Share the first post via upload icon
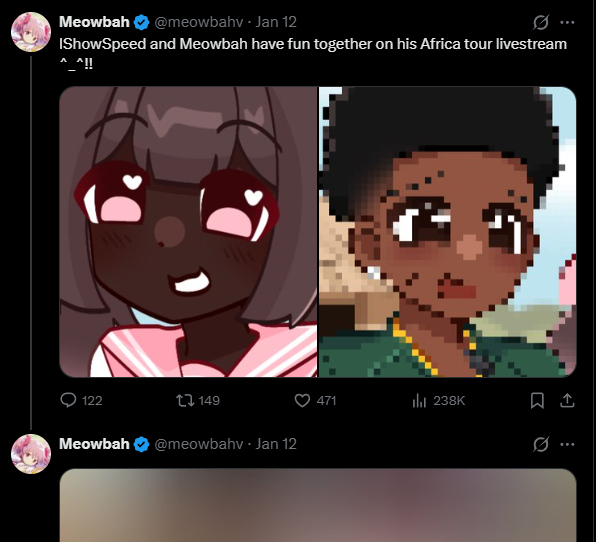This screenshot has width=596, height=542. 567,400
